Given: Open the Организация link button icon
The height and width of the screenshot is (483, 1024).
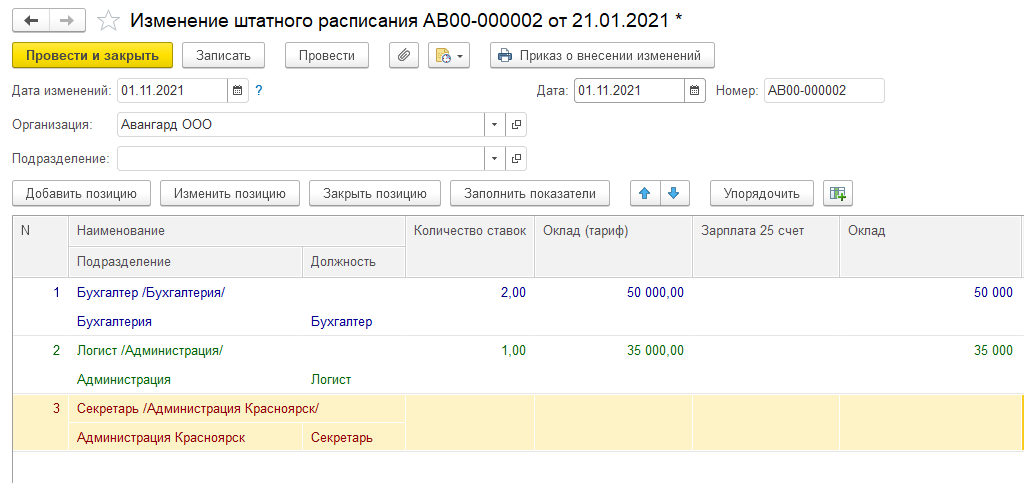Looking at the screenshot, I should tap(516, 125).
